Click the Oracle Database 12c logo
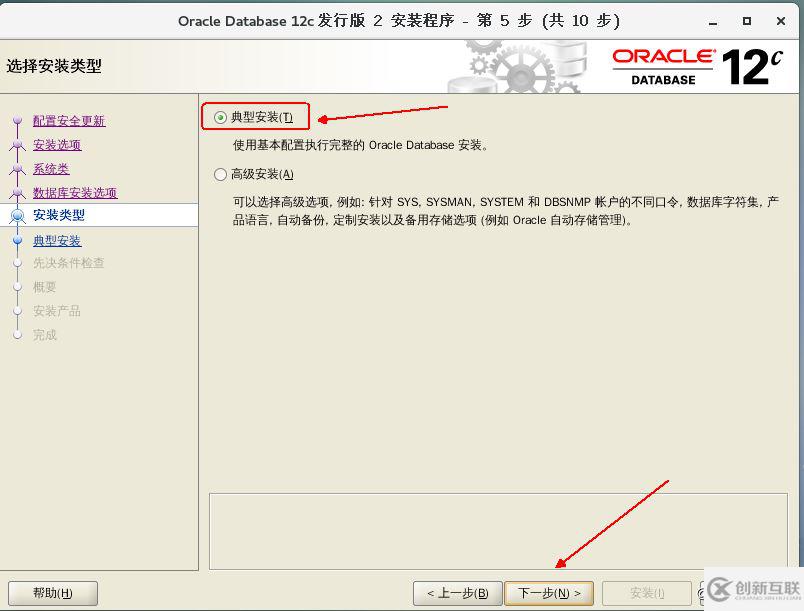The image size is (804, 611). pyautogui.click(x=697, y=67)
